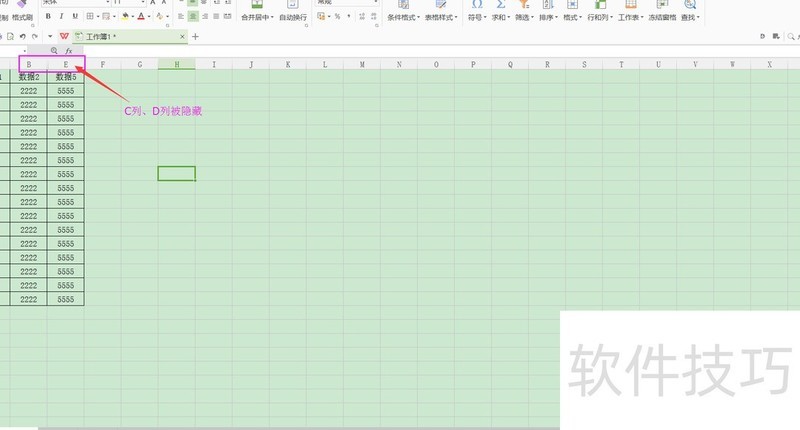Click the horizontal scrollbar at bottom
This screenshot has height=430, width=800.
tap(298, 428)
